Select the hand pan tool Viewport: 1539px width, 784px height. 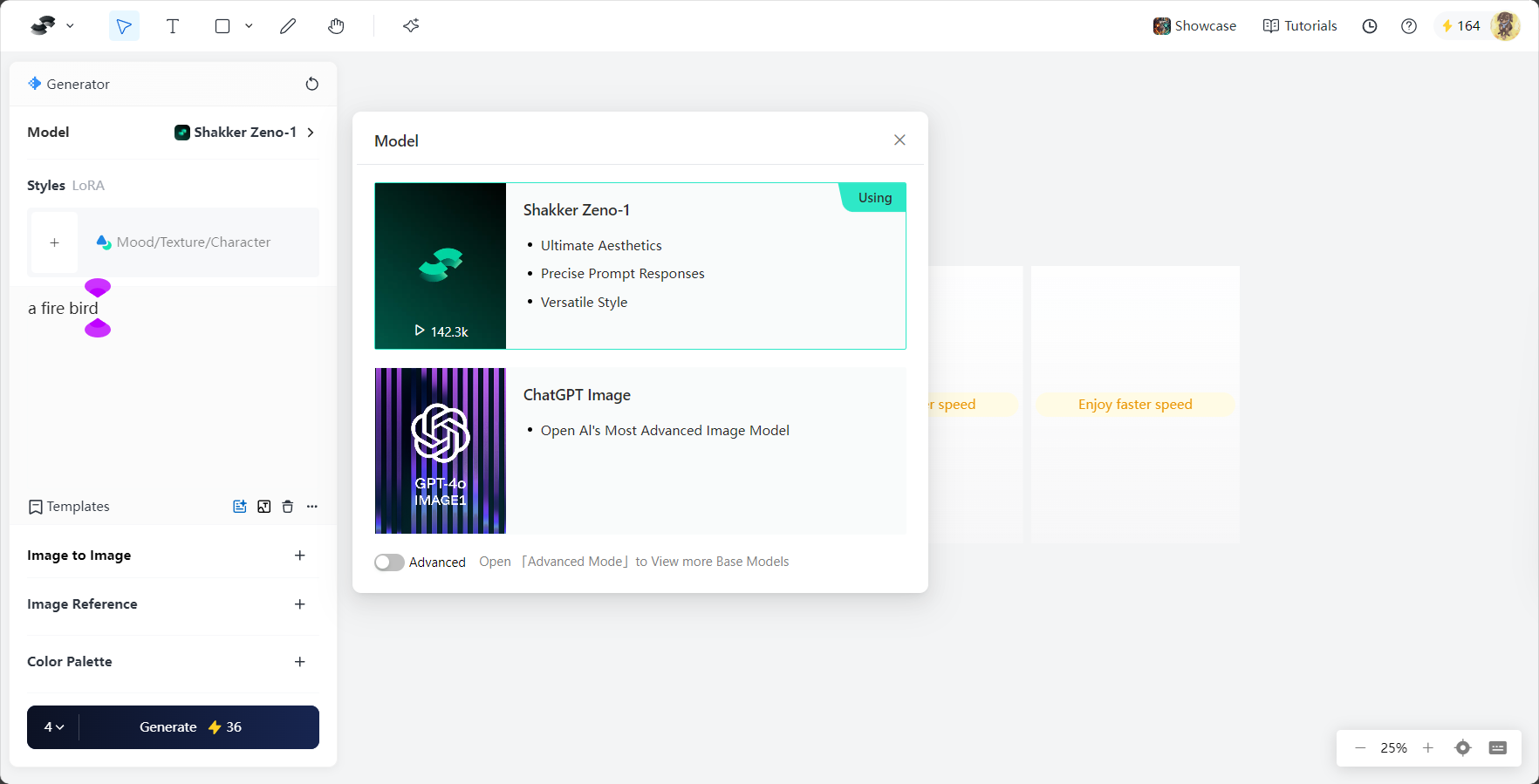pos(336,26)
